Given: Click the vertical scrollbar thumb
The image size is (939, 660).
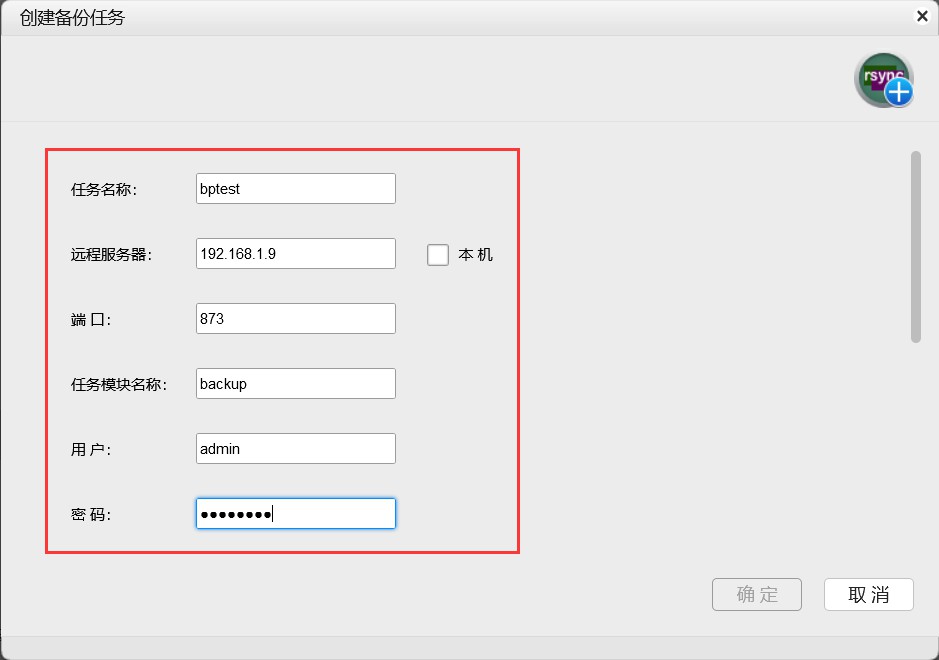Looking at the screenshot, I should click(x=915, y=246).
